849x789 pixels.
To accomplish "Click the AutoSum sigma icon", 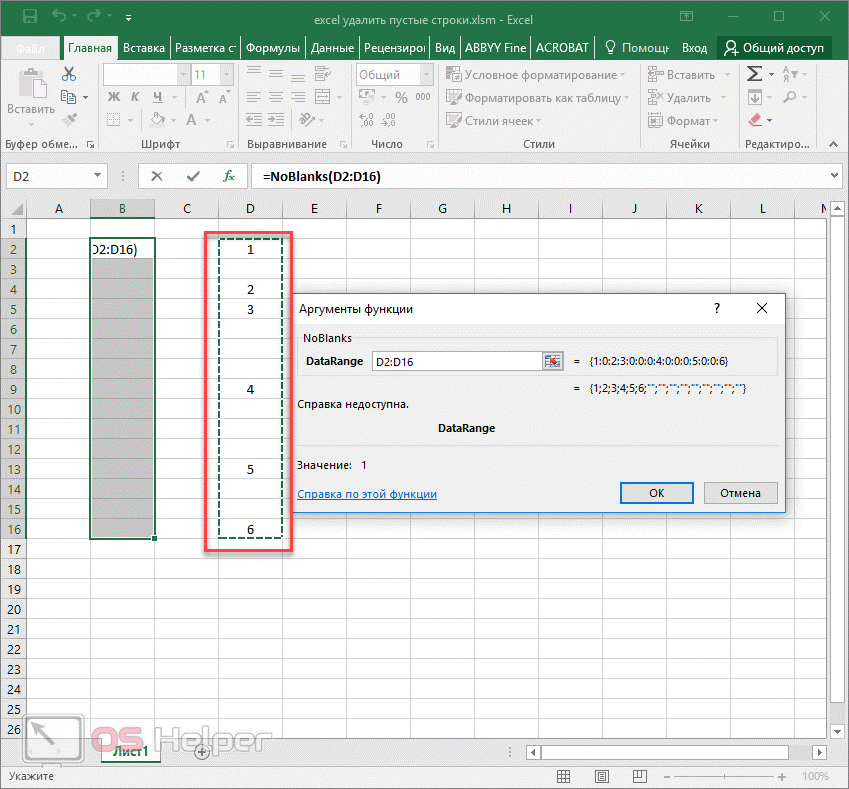I will [755, 74].
